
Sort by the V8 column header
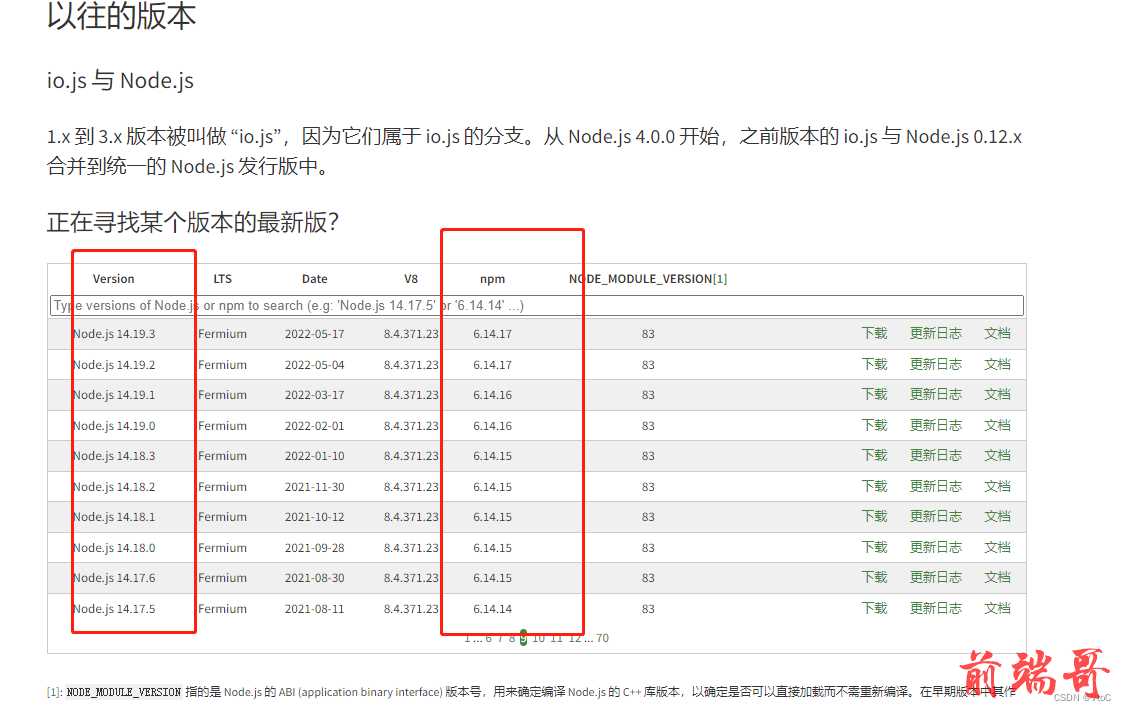click(411, 279)
